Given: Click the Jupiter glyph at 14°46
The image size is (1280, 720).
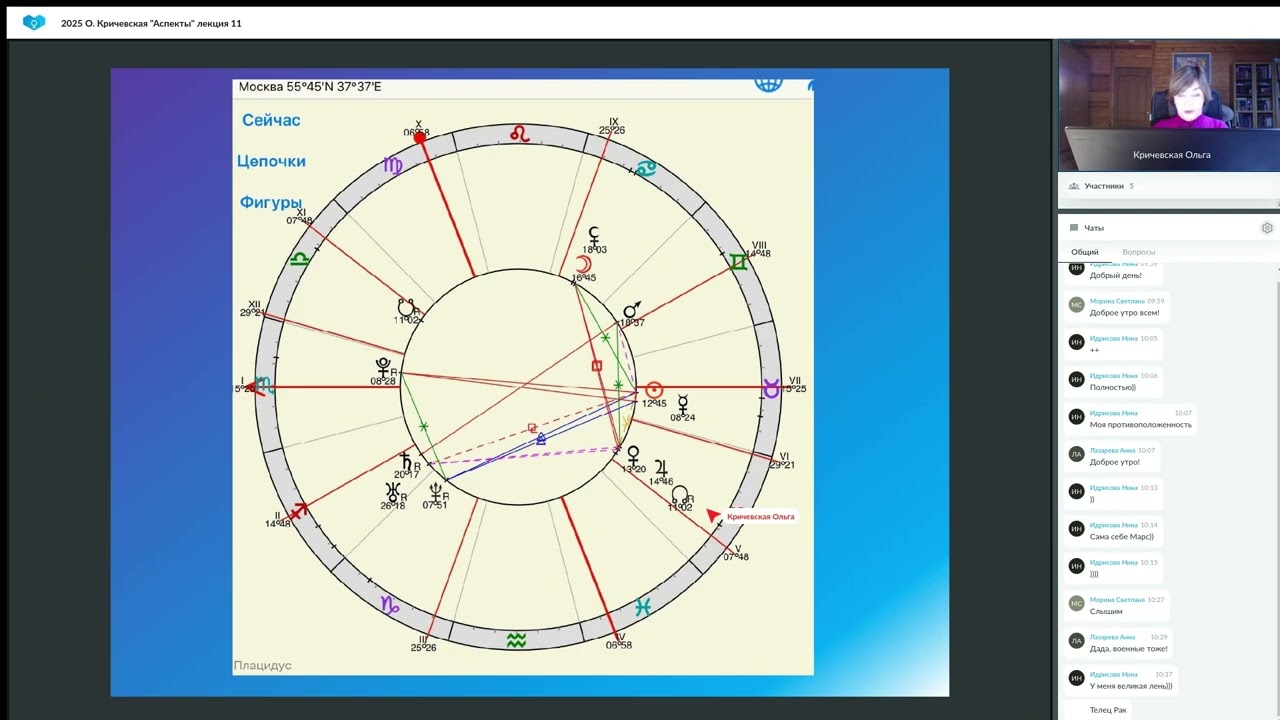Looking at the screenshot, I should 661,468.
